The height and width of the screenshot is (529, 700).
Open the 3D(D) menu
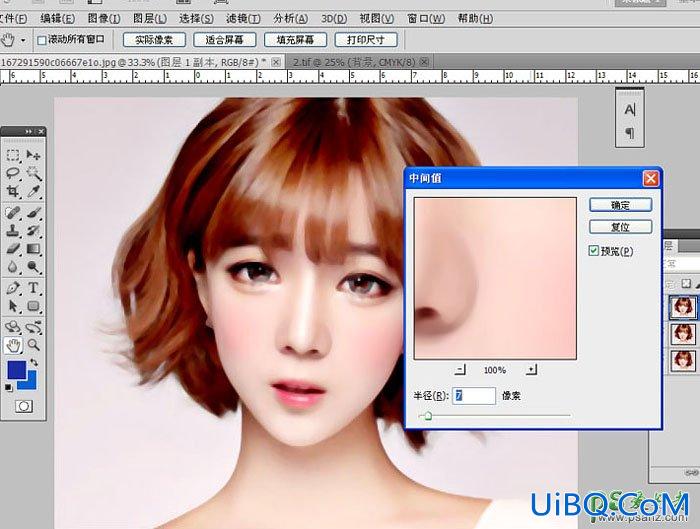tap(333, 19)
